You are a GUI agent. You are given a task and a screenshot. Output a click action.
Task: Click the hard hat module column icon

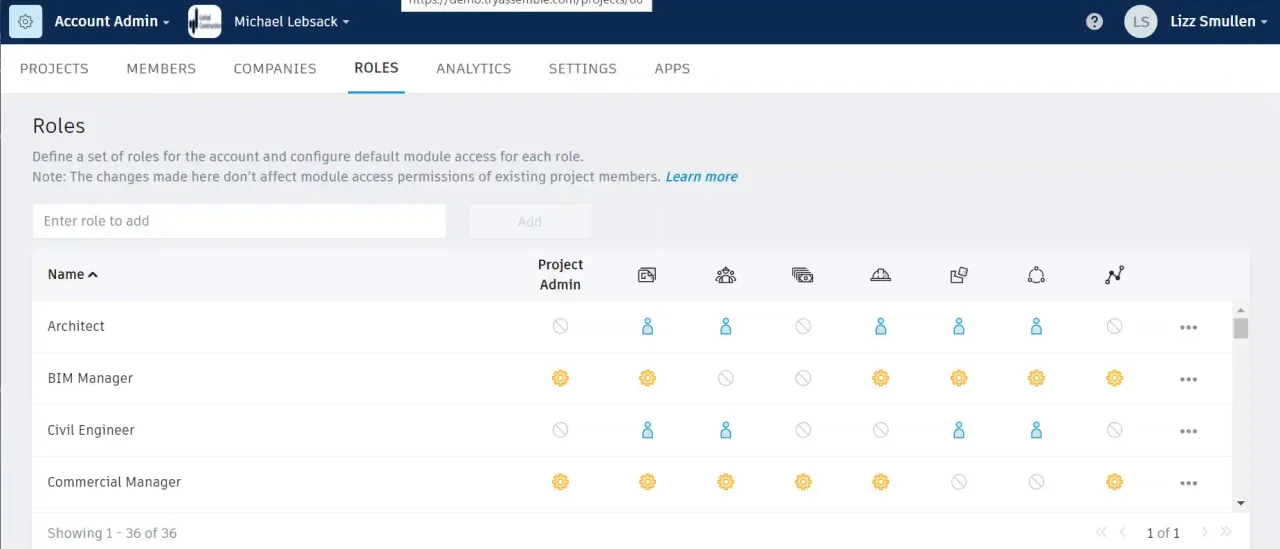click(880, 275)
